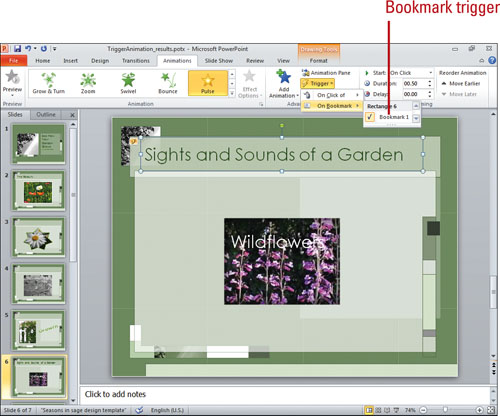Click the 74% zoom level
Screen dimensions: 500x416
410,410
